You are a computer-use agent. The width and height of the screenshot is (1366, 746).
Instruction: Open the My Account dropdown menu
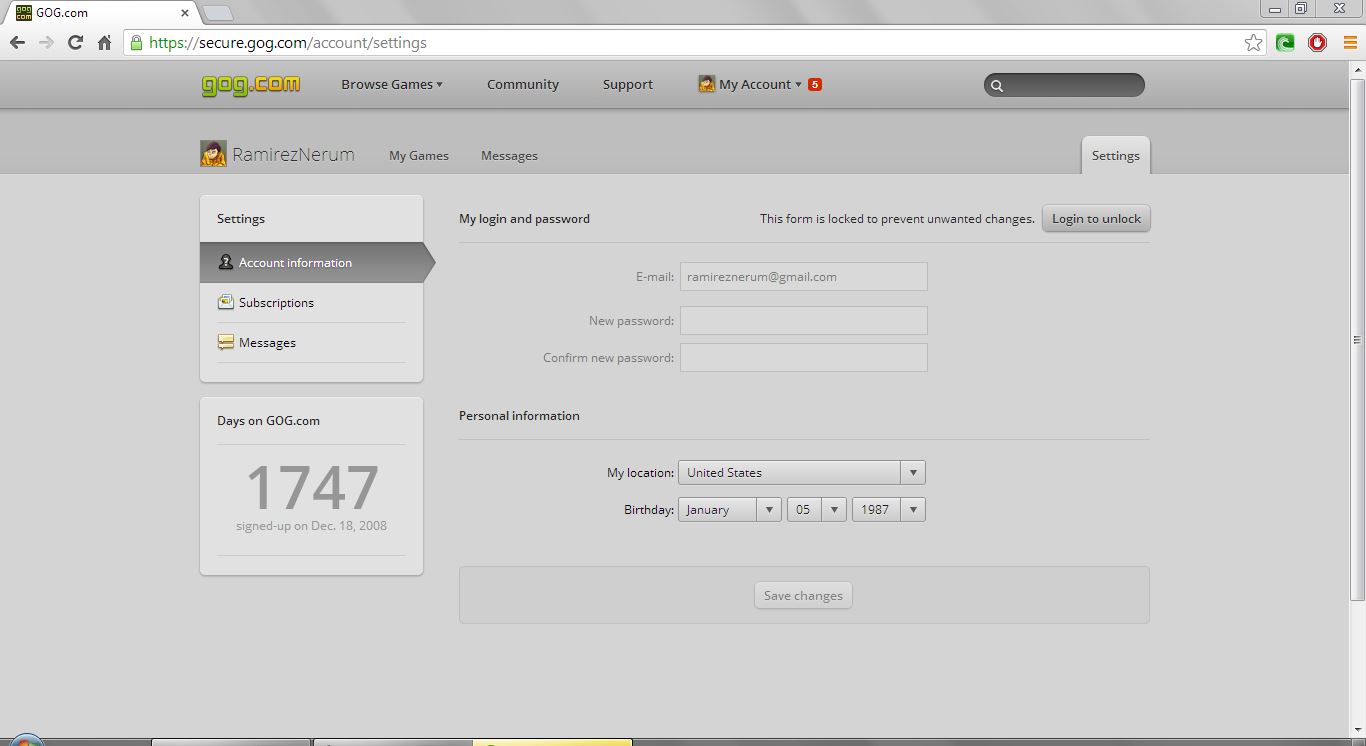click(760, 84)
